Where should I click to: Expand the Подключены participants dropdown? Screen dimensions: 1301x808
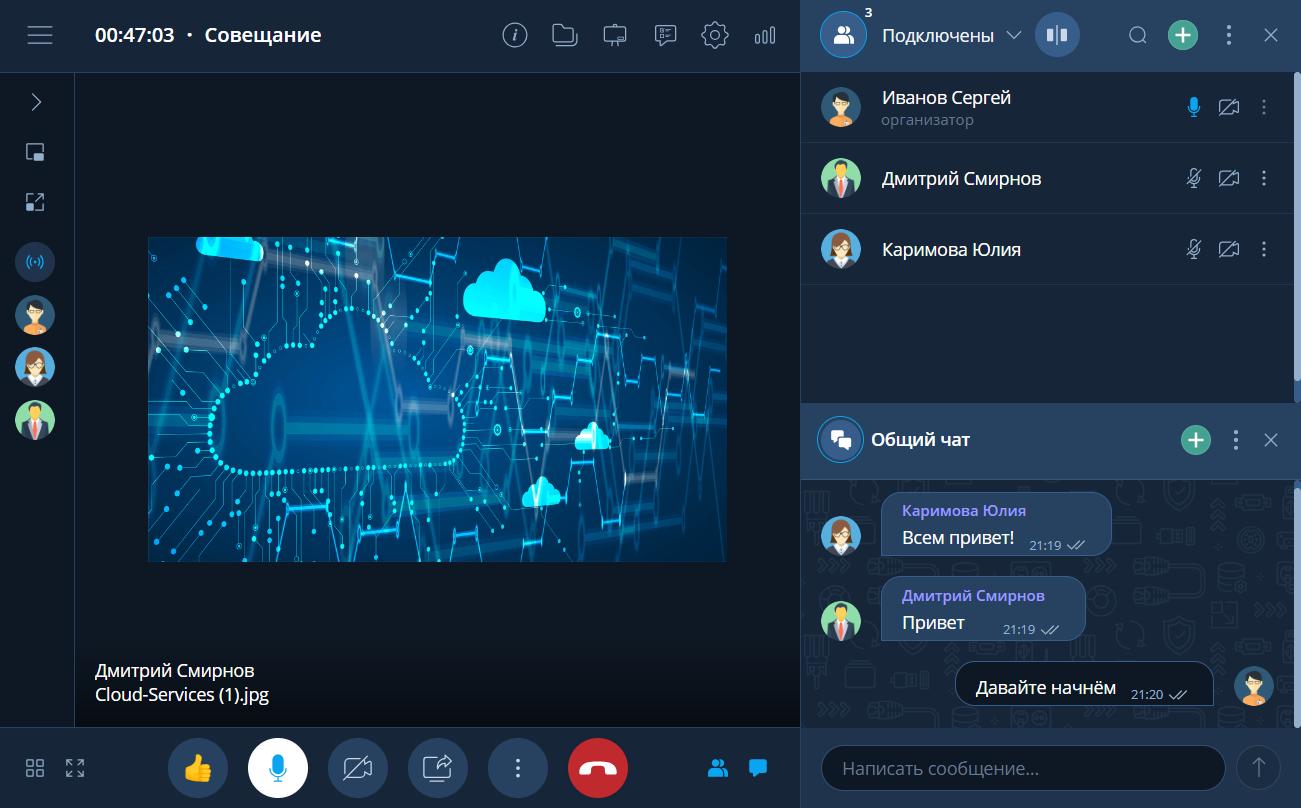1013,36
